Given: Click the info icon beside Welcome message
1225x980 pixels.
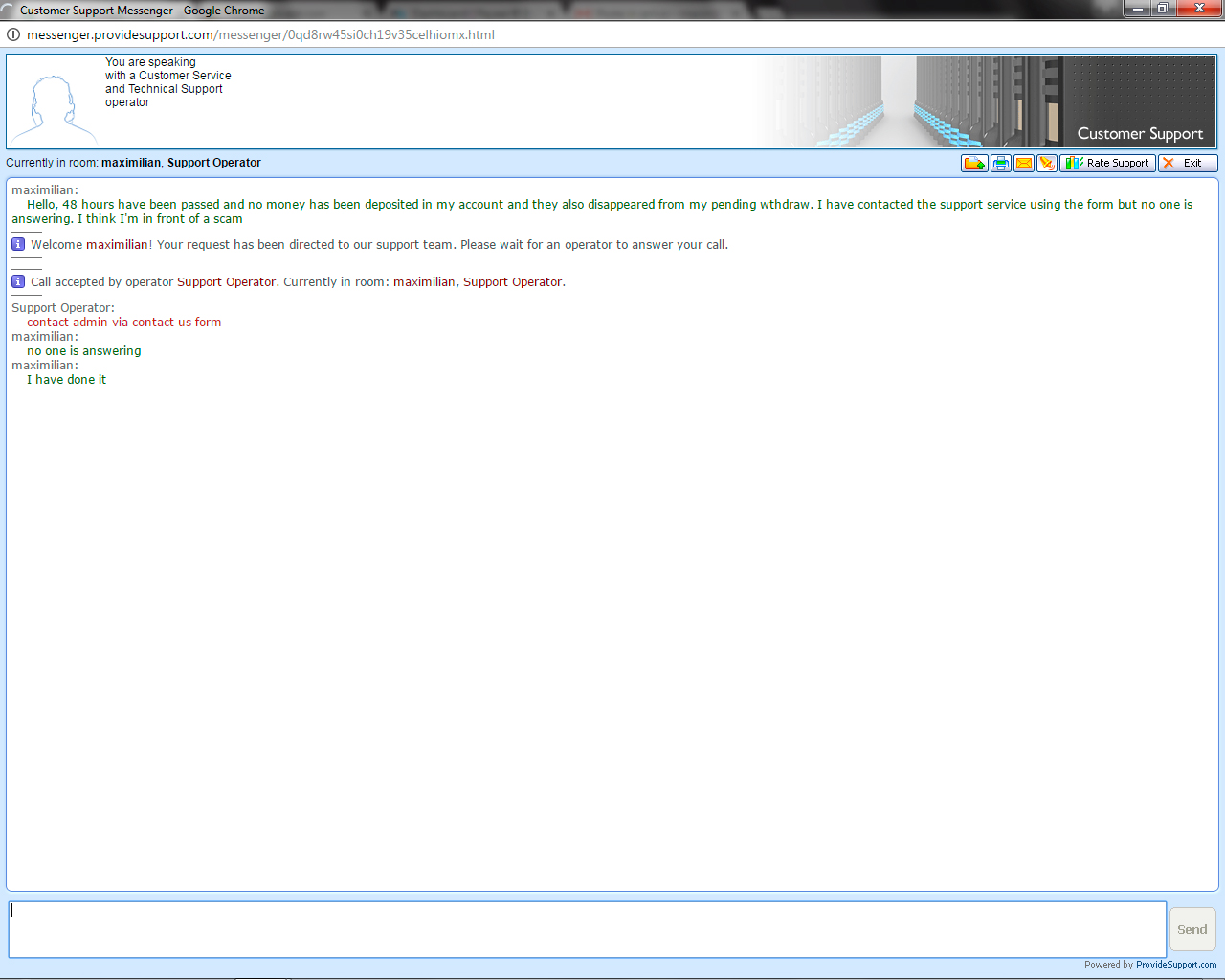Looking at the screenshot, I should click(18, 244).
